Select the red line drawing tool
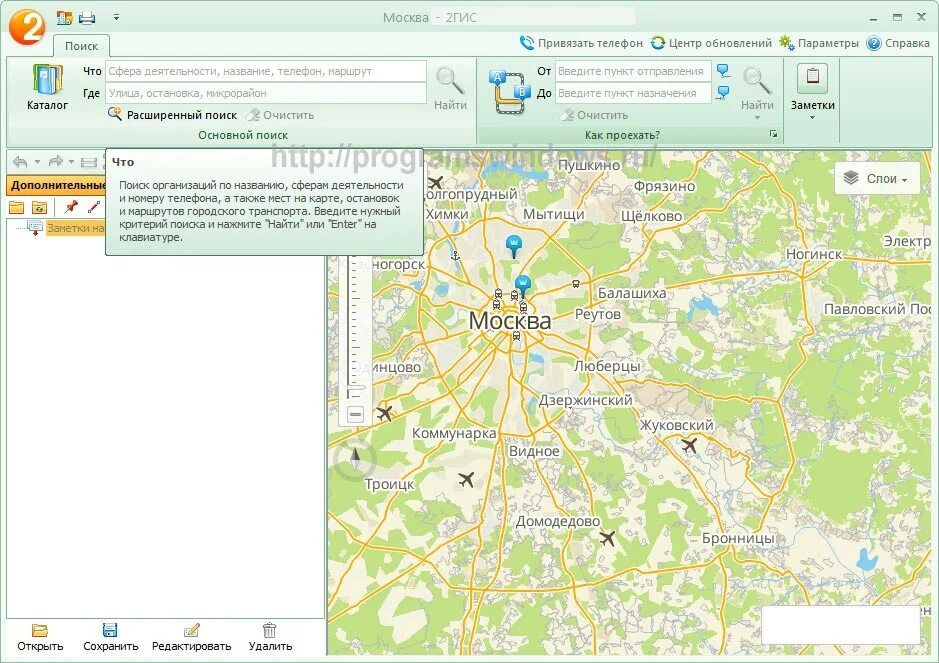Image resolution: width=939 pixels, height=663 pixels. [x=93, y=207]
